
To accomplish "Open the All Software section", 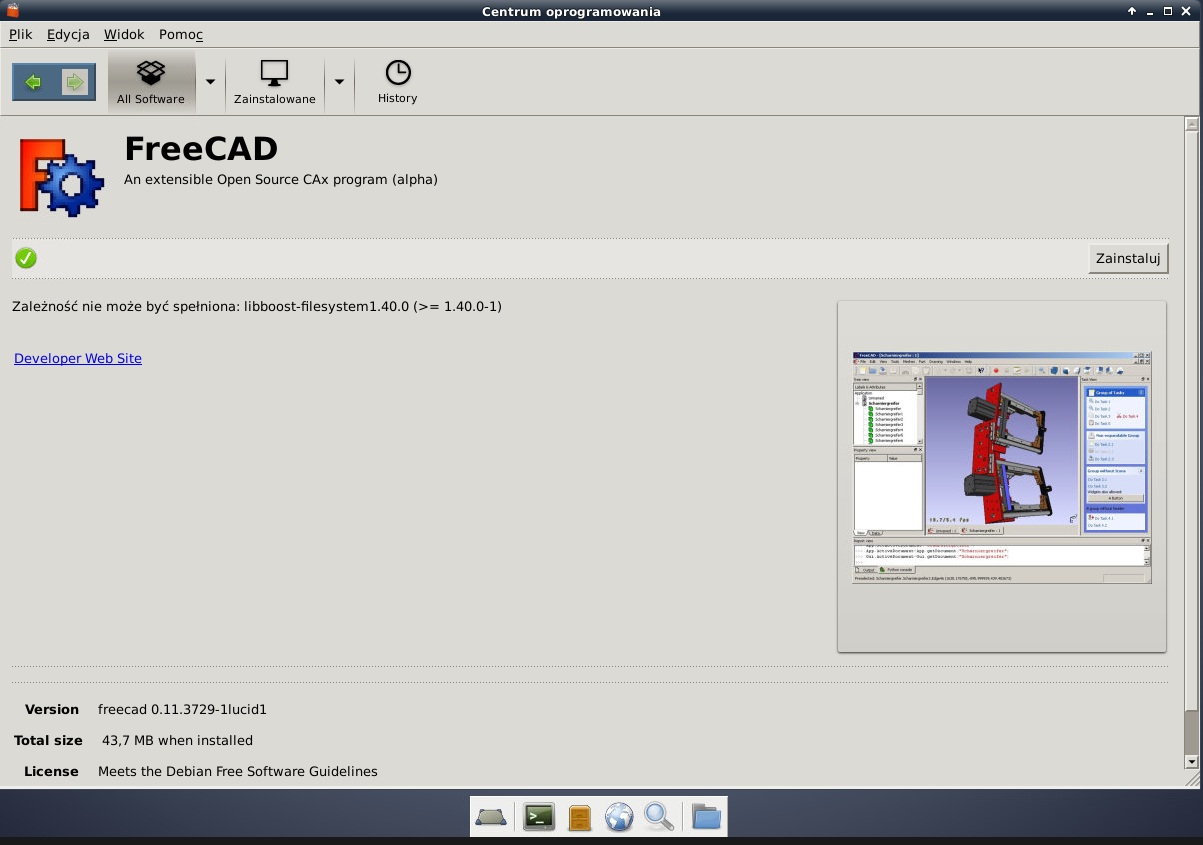I will [x=151, y=81].
